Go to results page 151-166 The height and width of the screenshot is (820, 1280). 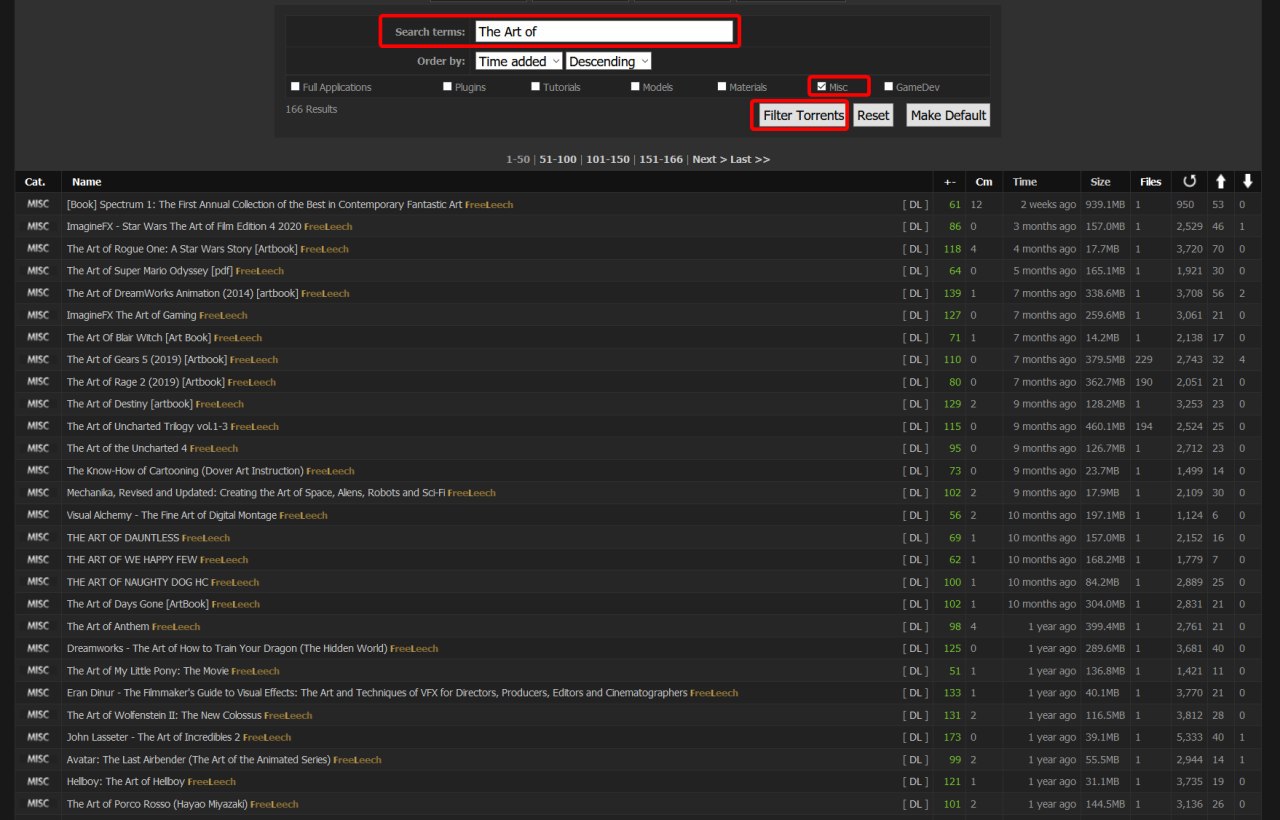click(x=661, y=159)
